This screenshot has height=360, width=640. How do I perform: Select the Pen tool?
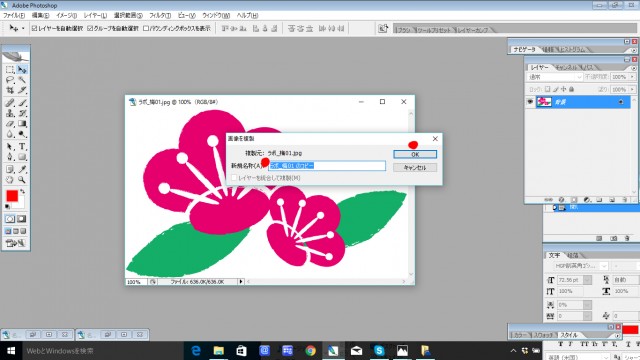(x=10, y=156)
